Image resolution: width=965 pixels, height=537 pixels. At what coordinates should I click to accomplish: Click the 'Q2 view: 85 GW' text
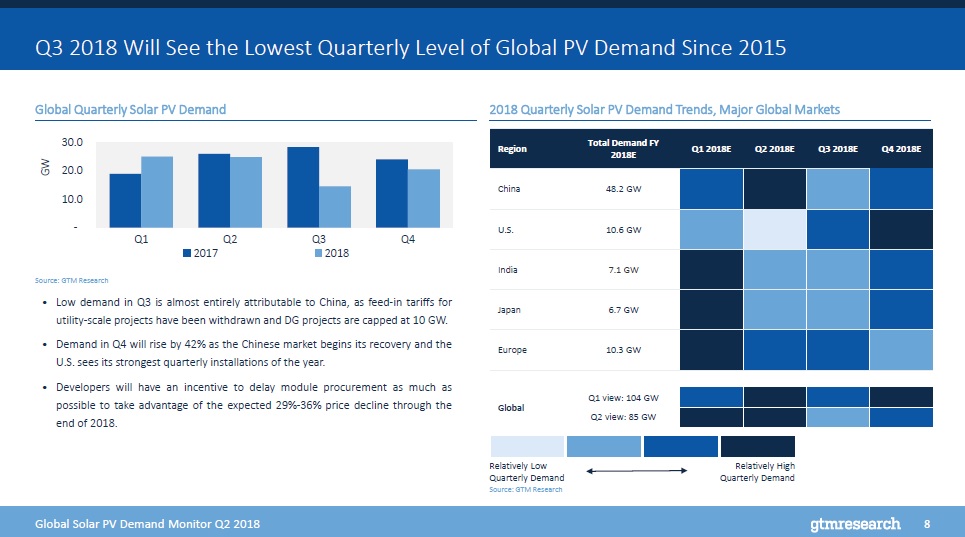pos(623,417)
